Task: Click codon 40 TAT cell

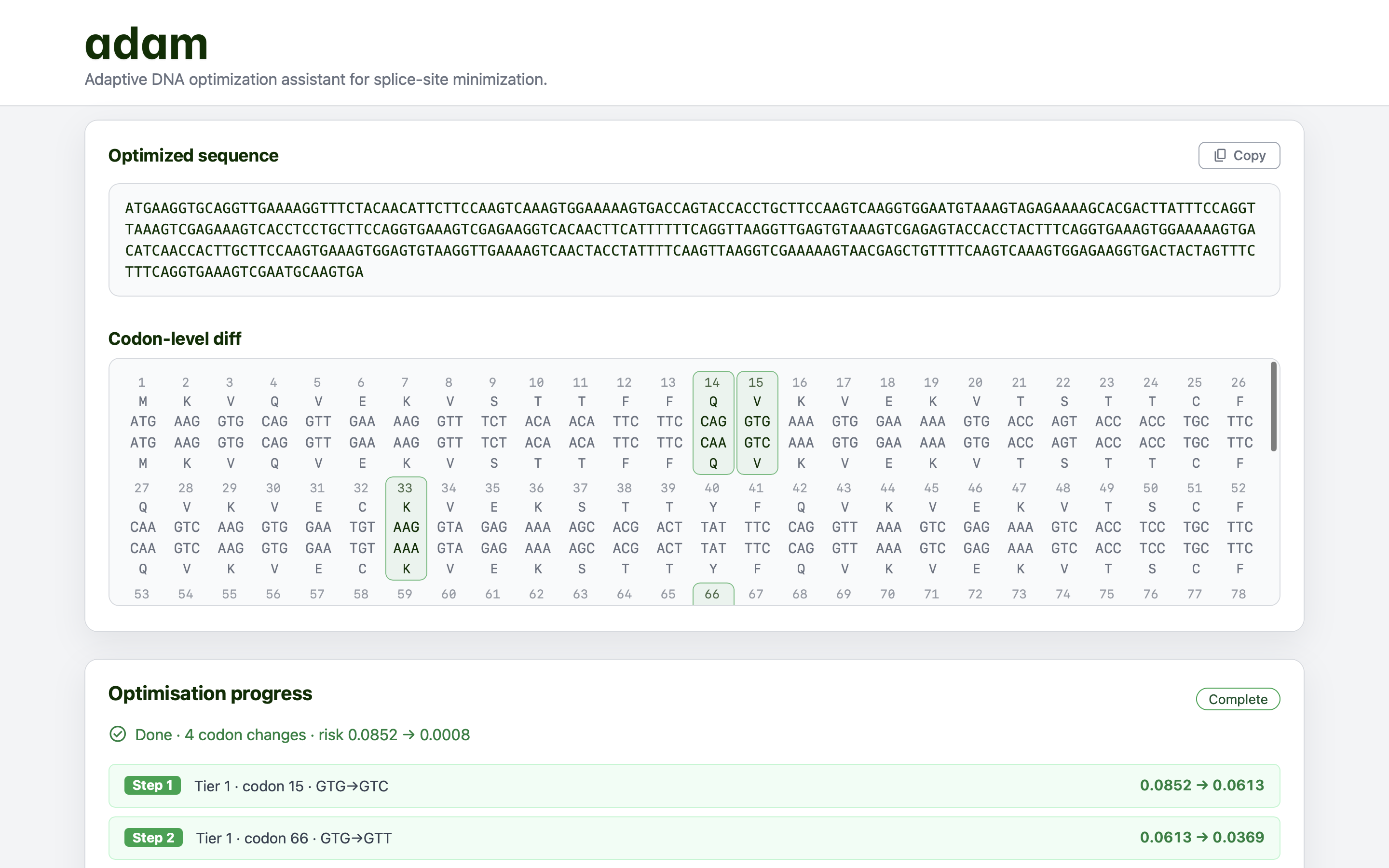Action: [713, 528]
